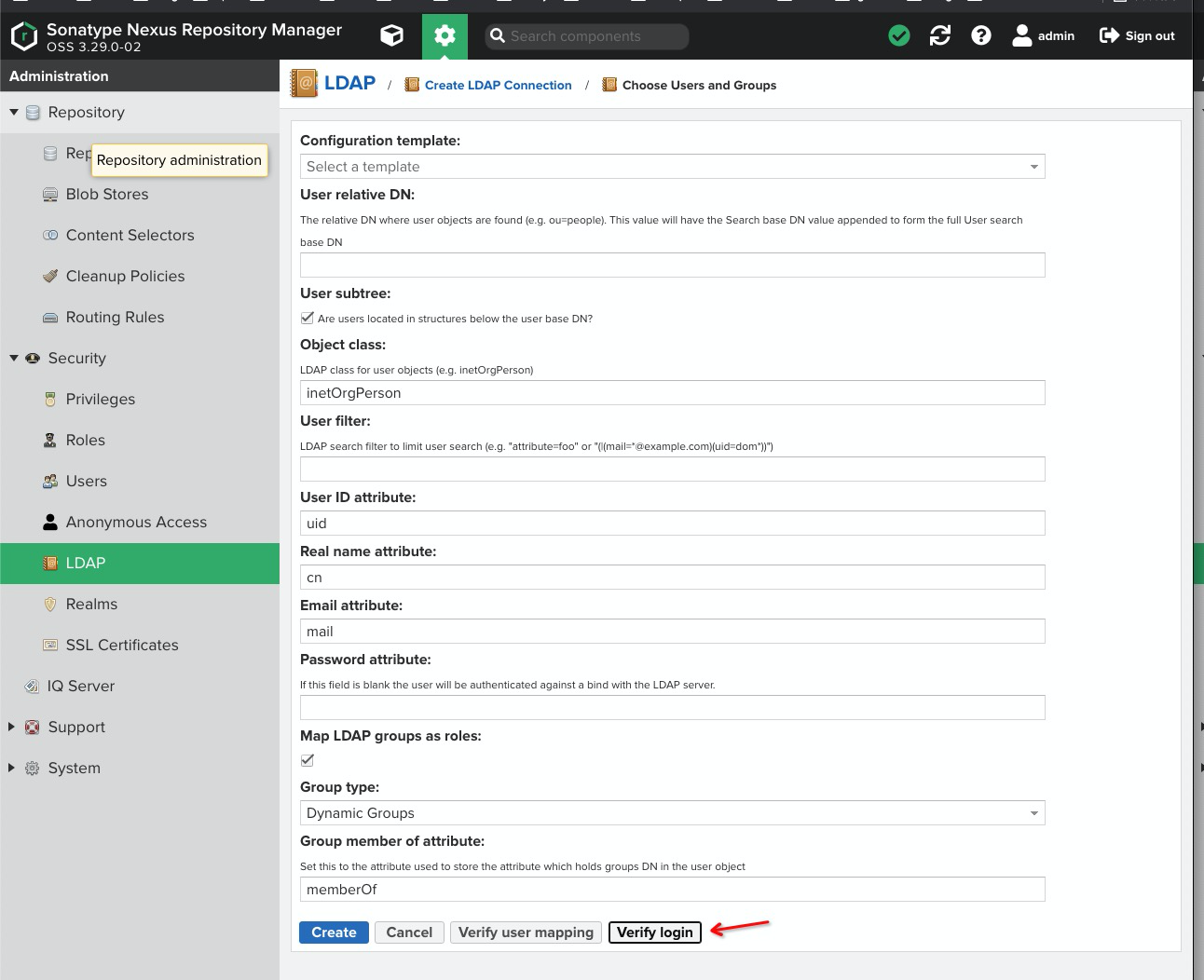Click the Cleanup Policies broom icon
1204x980 pixels.
50,276
